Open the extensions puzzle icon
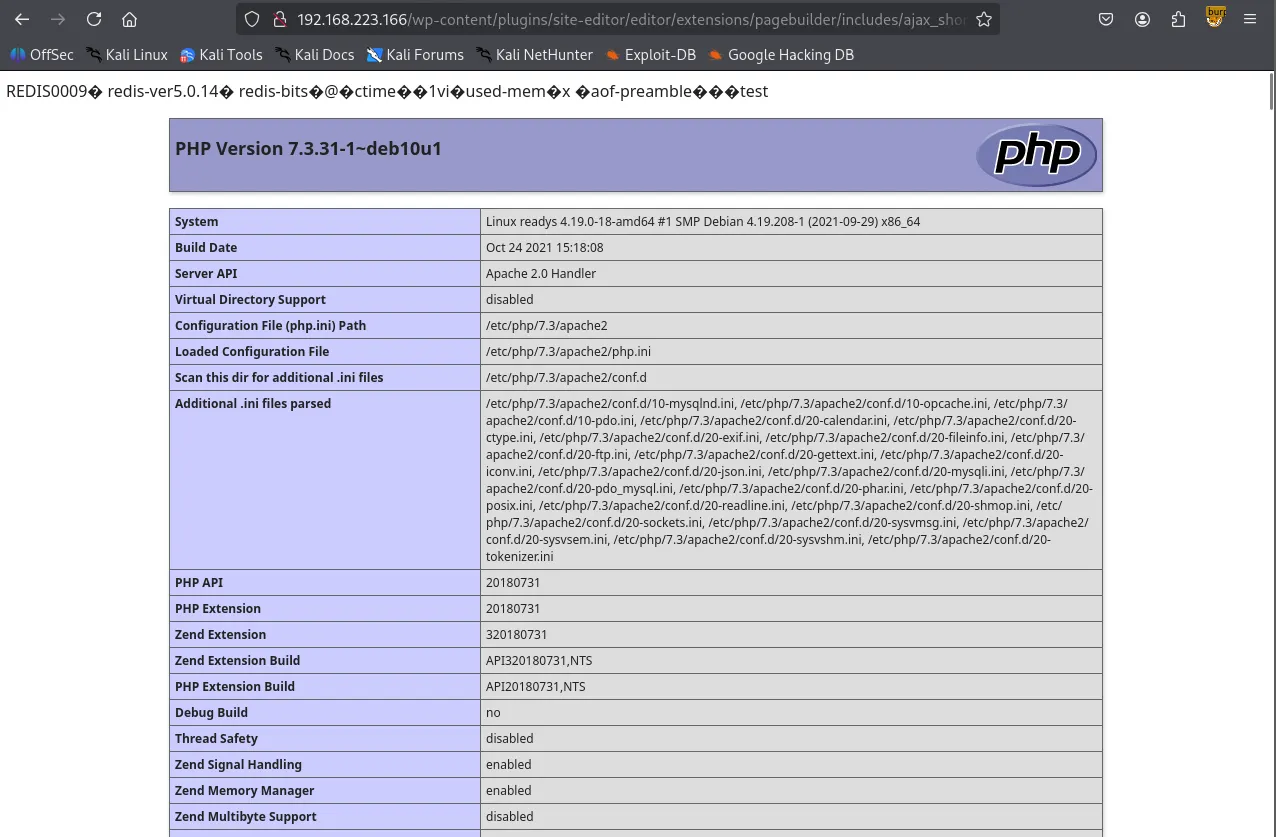The image size is (1276, 837). pos(1178,19)
